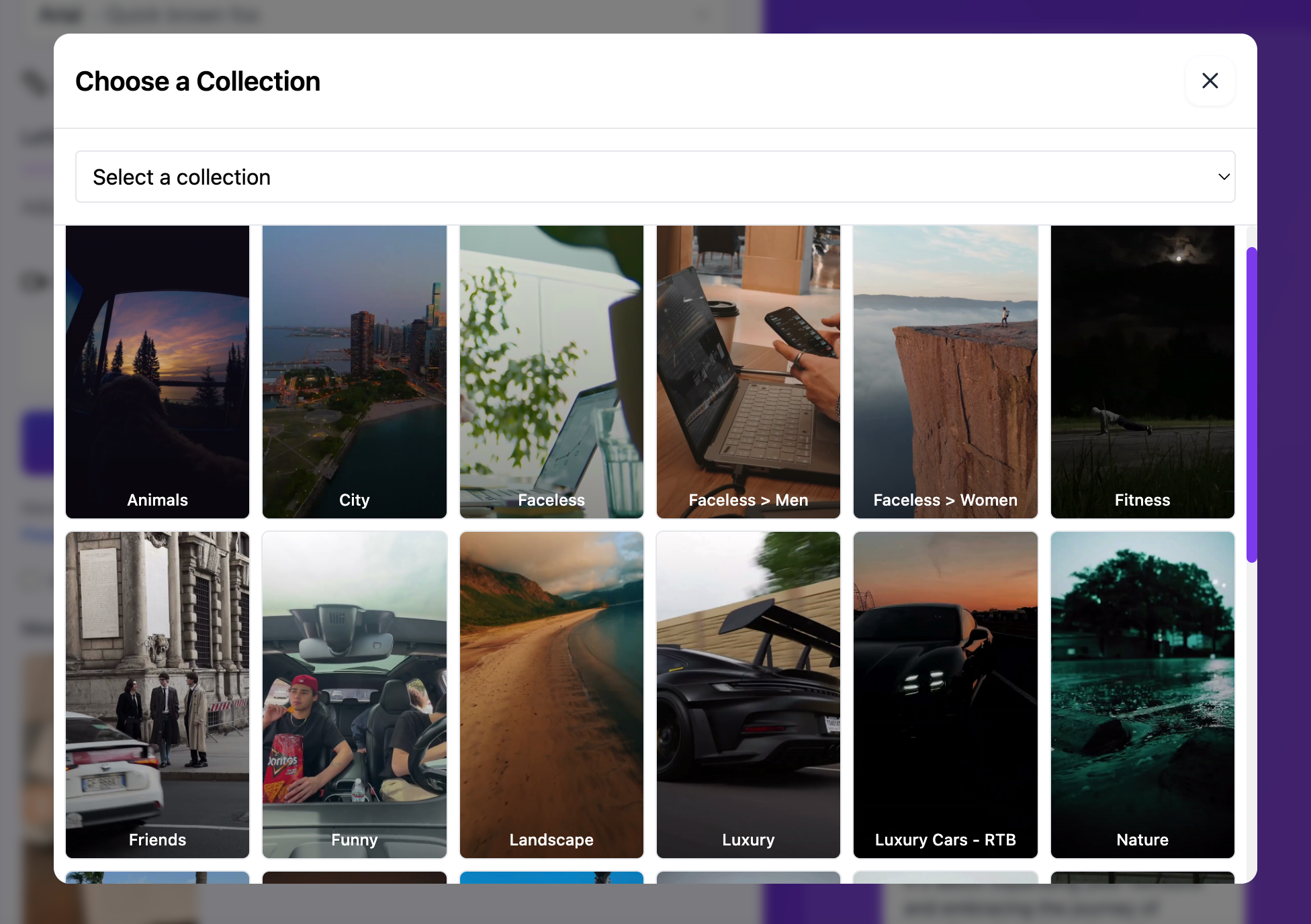Click the dropdown chevron arrow
The height and width of the screenshot is (924, 1311).
1224,177
